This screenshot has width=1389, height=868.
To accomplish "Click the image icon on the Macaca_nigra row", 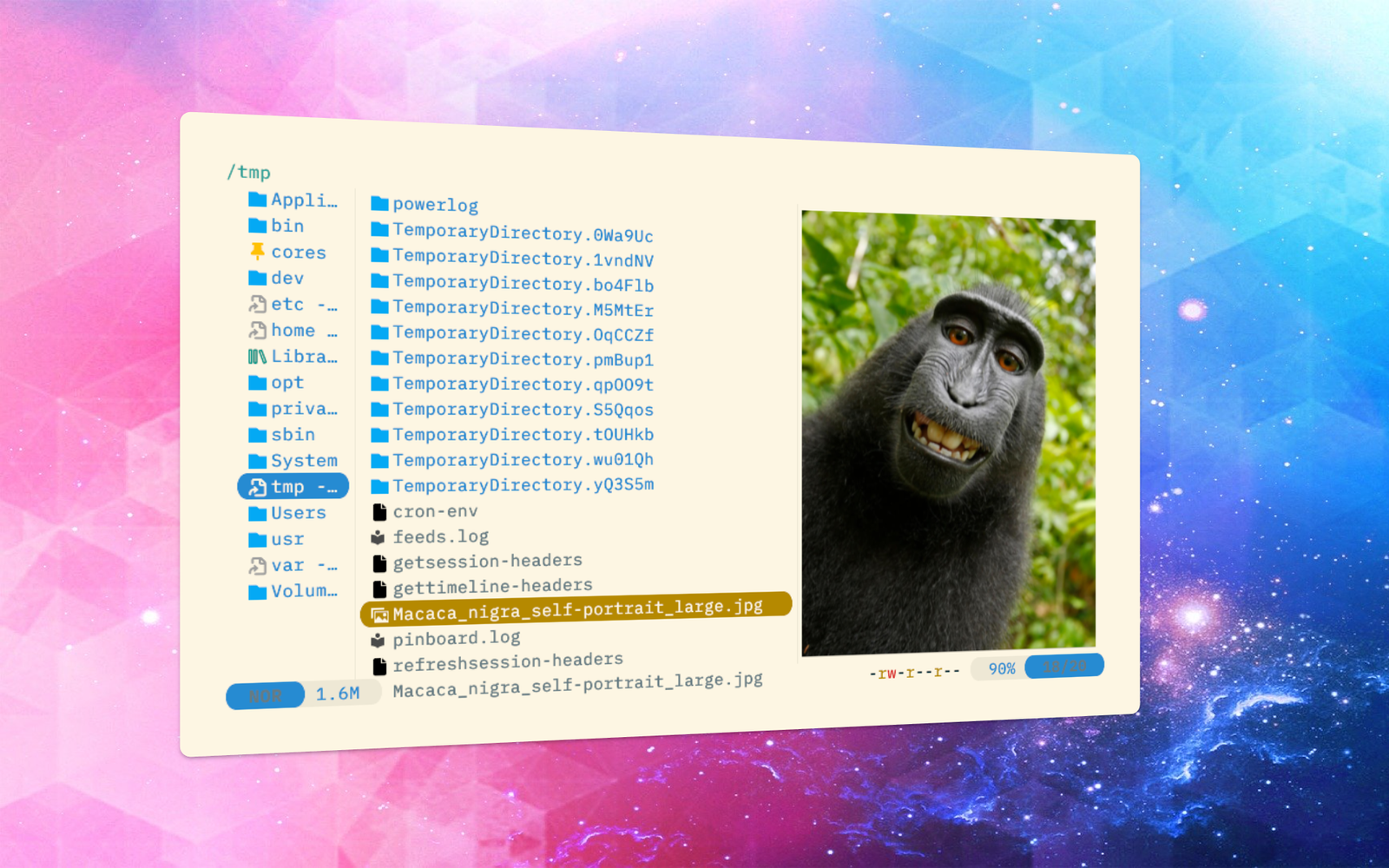I will pyautogui.click(x=379, y=615).
